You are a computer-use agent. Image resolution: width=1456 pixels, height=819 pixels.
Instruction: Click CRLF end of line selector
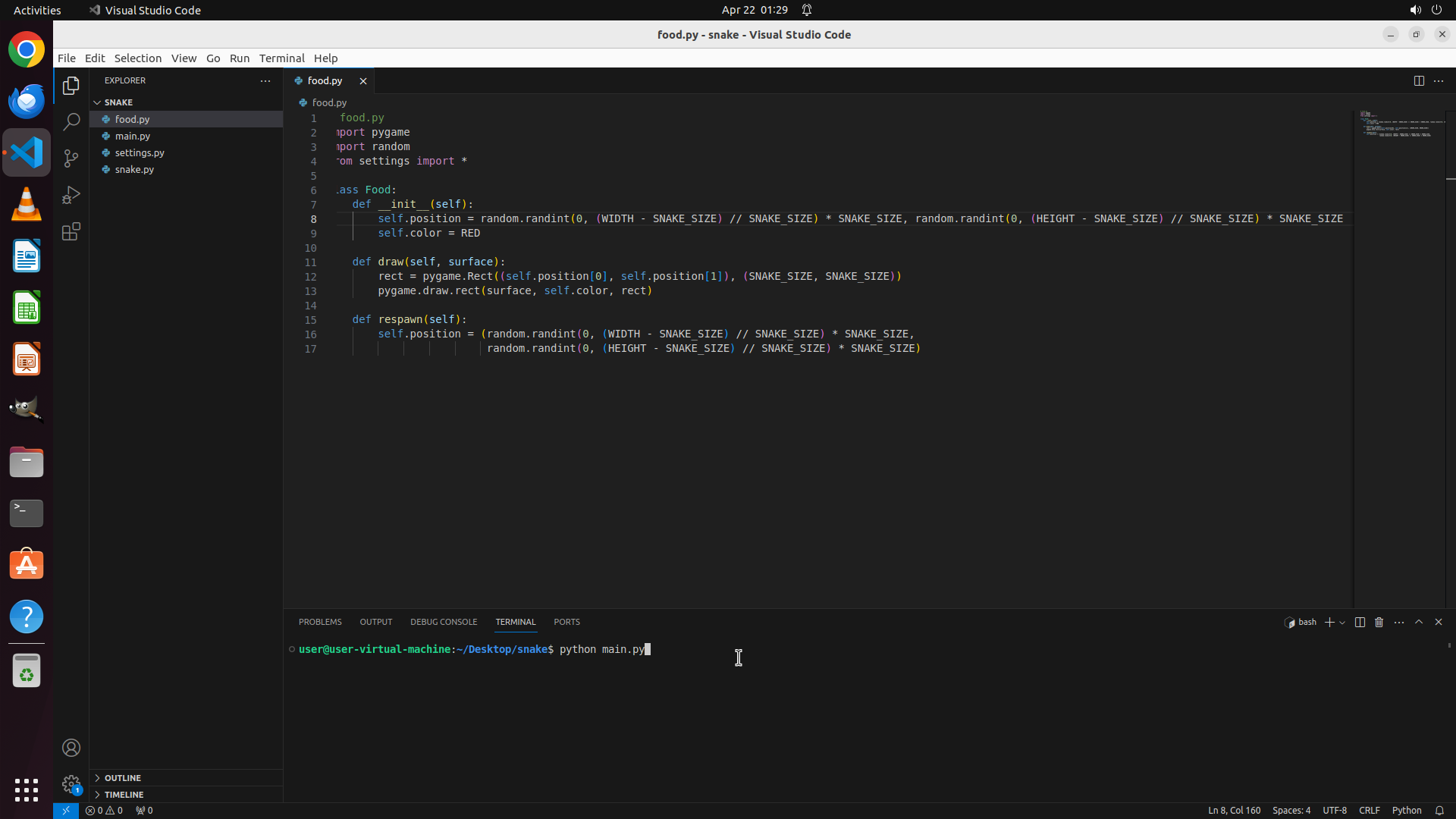(x=1369, y=811)
